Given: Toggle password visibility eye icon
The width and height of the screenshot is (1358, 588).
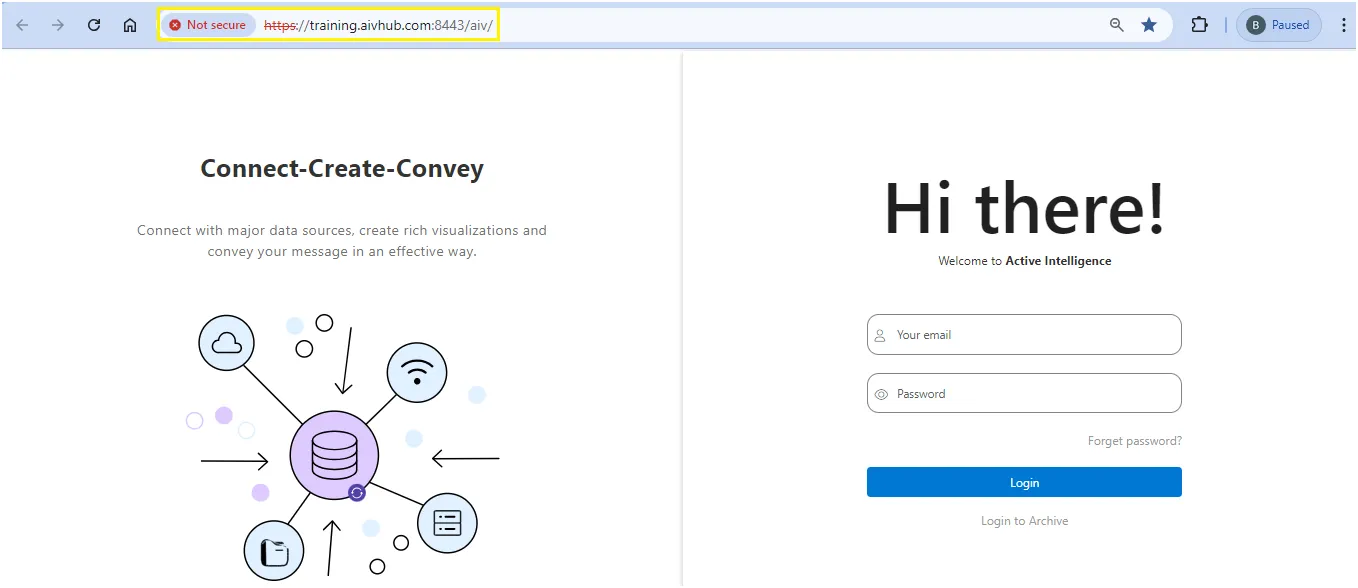Looking at the screenshot, I should click(x=881, y=394).
